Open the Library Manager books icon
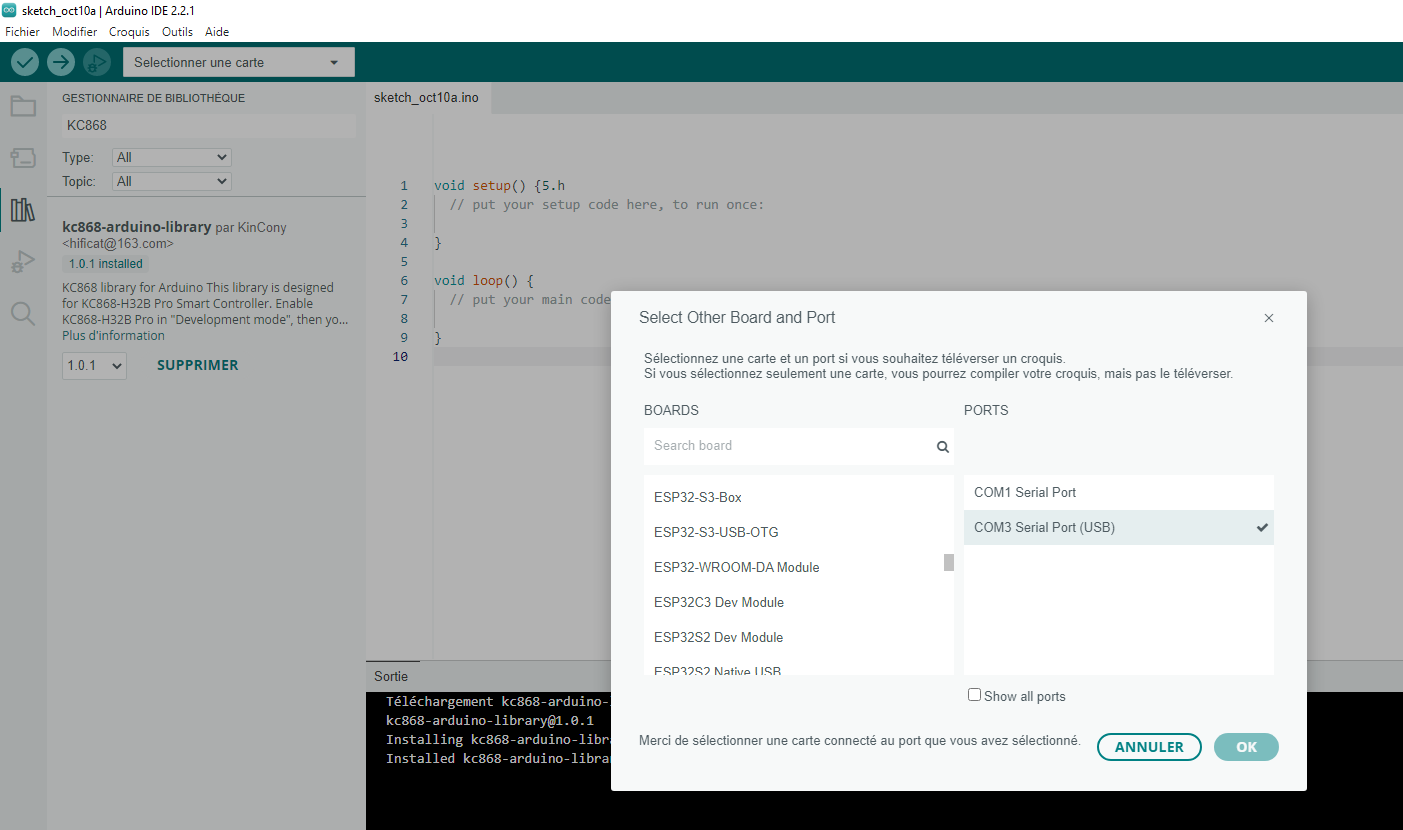The width and height of the screenshot is (1403, 830). 23,210
